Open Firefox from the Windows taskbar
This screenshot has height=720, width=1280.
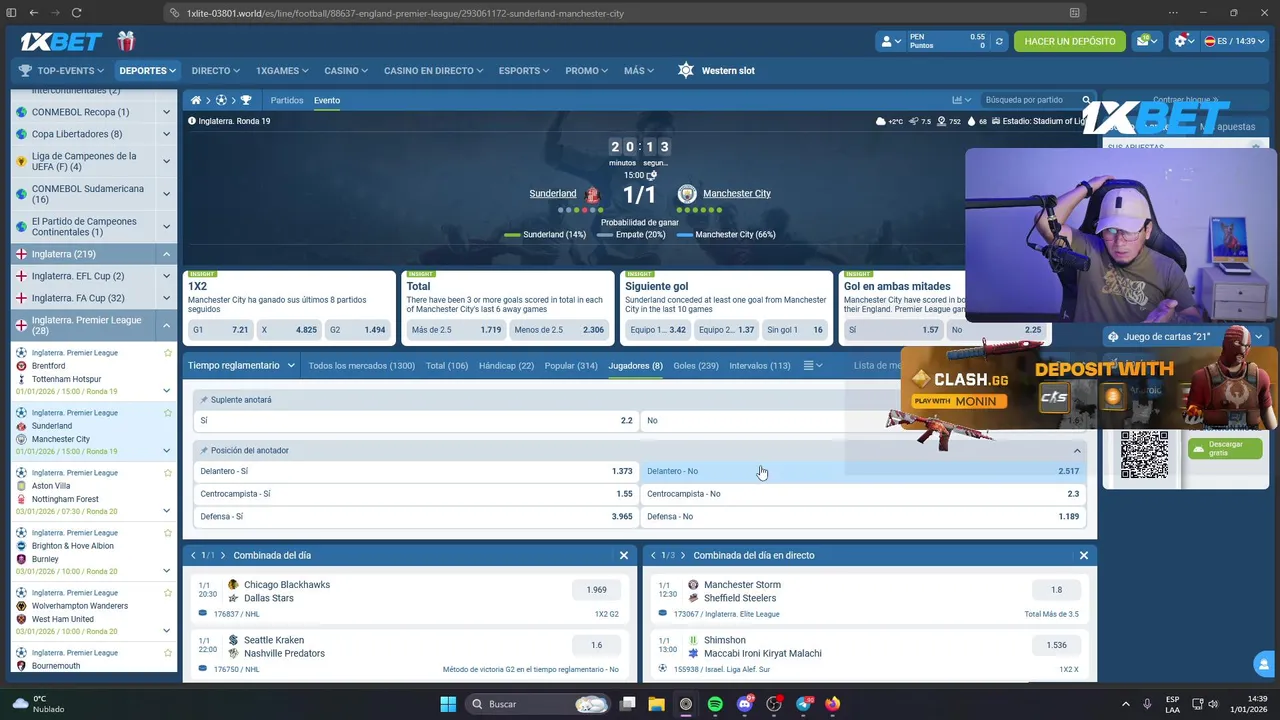833,704
